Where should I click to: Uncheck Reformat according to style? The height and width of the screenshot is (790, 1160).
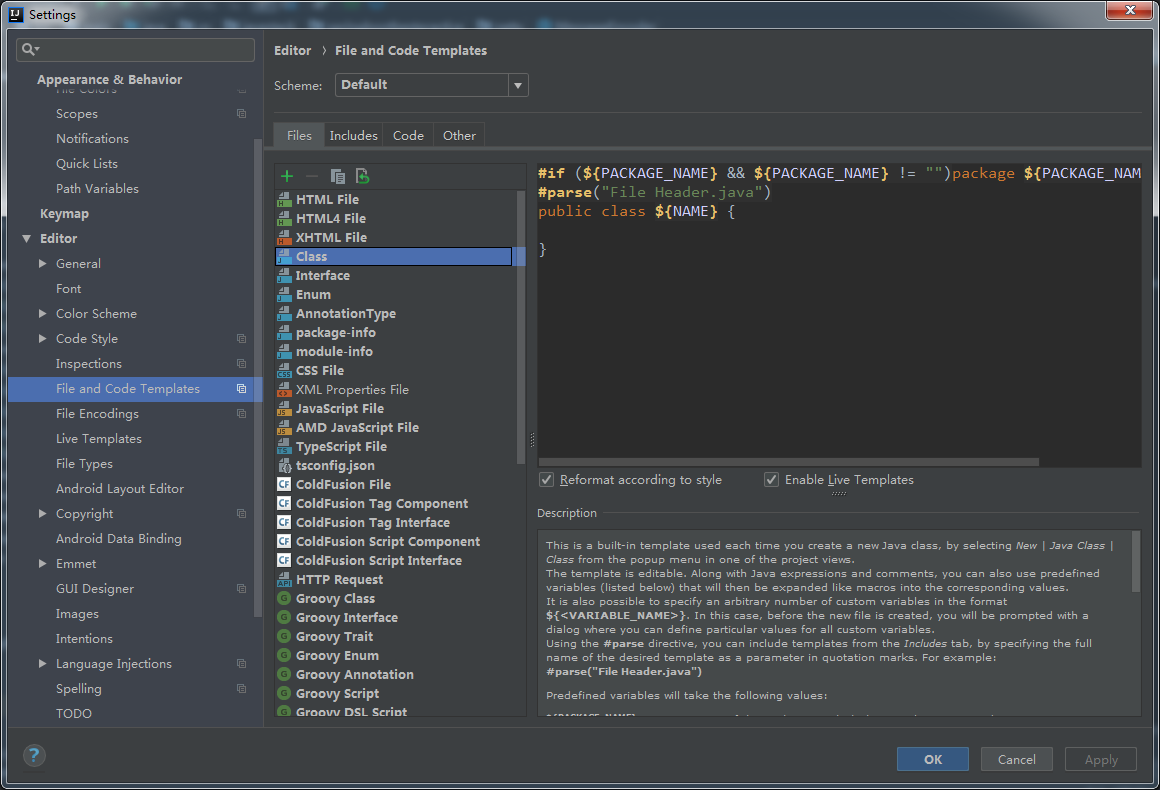(547, 480)
